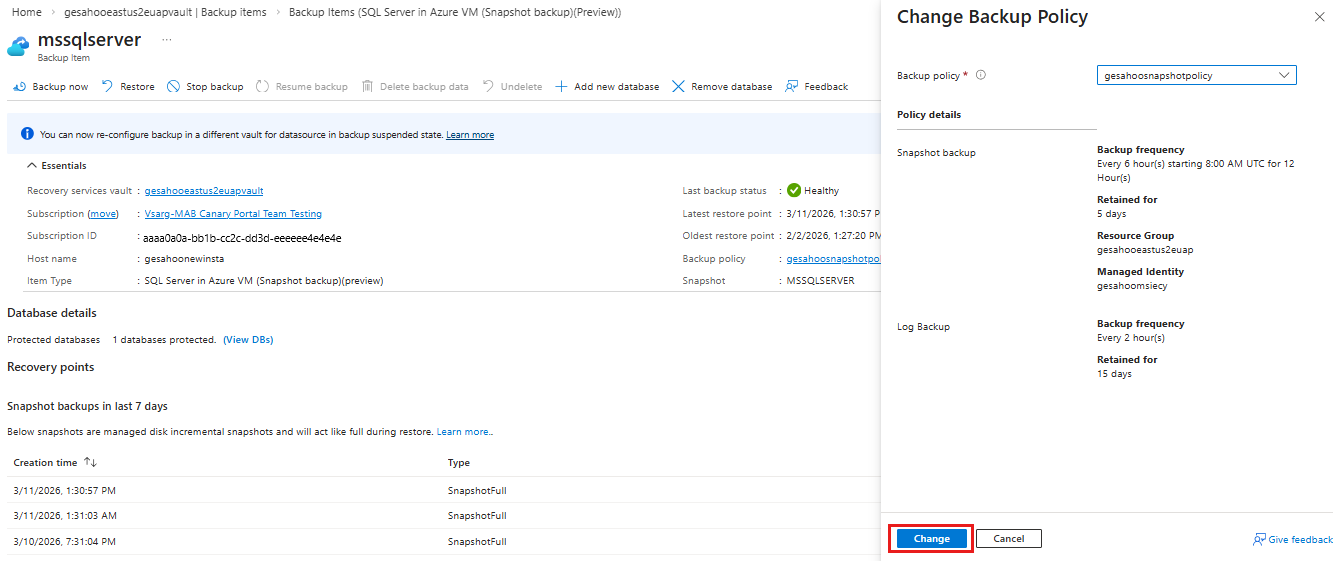Viewport: 1333px width, 561px height.
Task: Click the host name gesahoonewinsta
Action: pyautogui.click(x=185, y=259)
